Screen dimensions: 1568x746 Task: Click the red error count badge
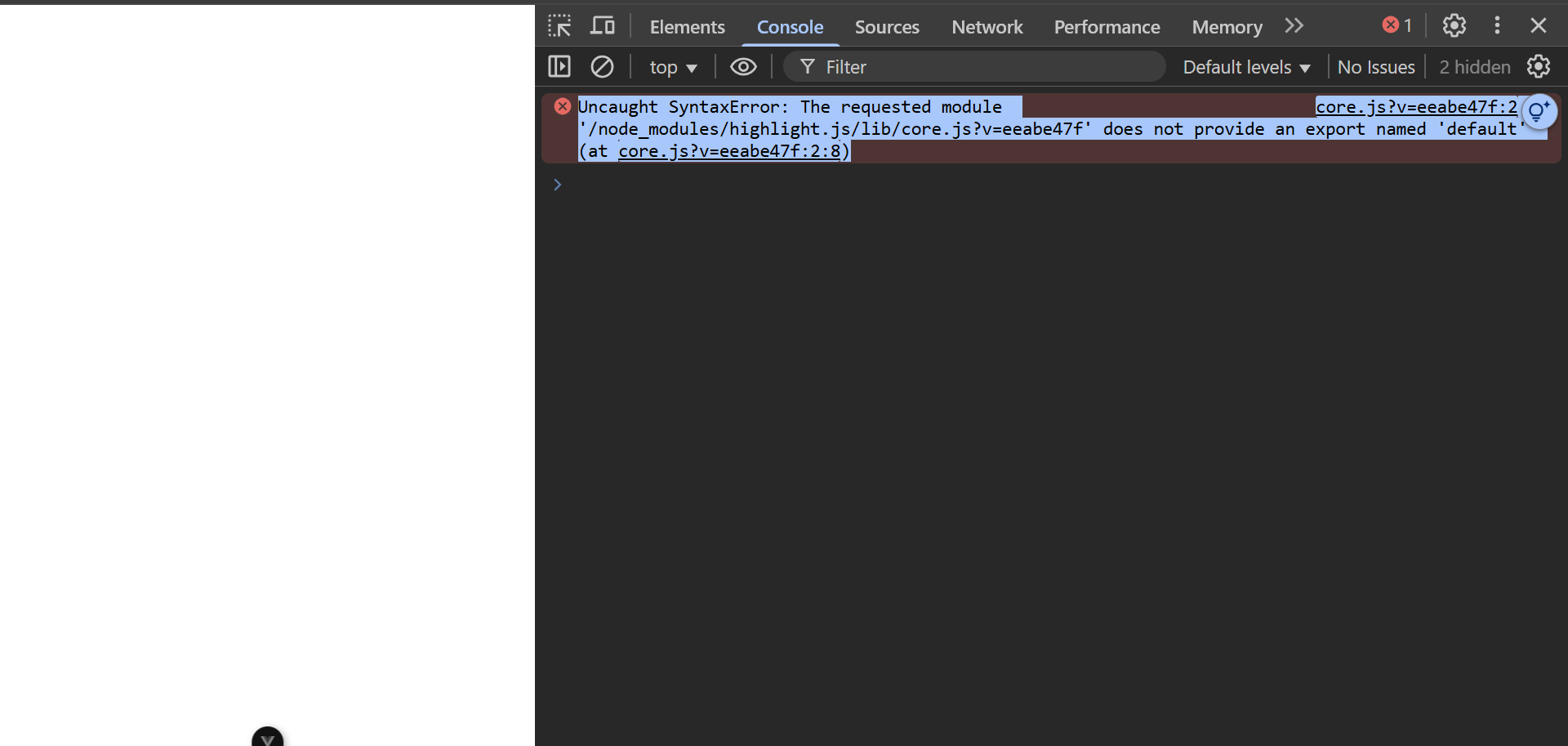click(x=1396, y=25)
